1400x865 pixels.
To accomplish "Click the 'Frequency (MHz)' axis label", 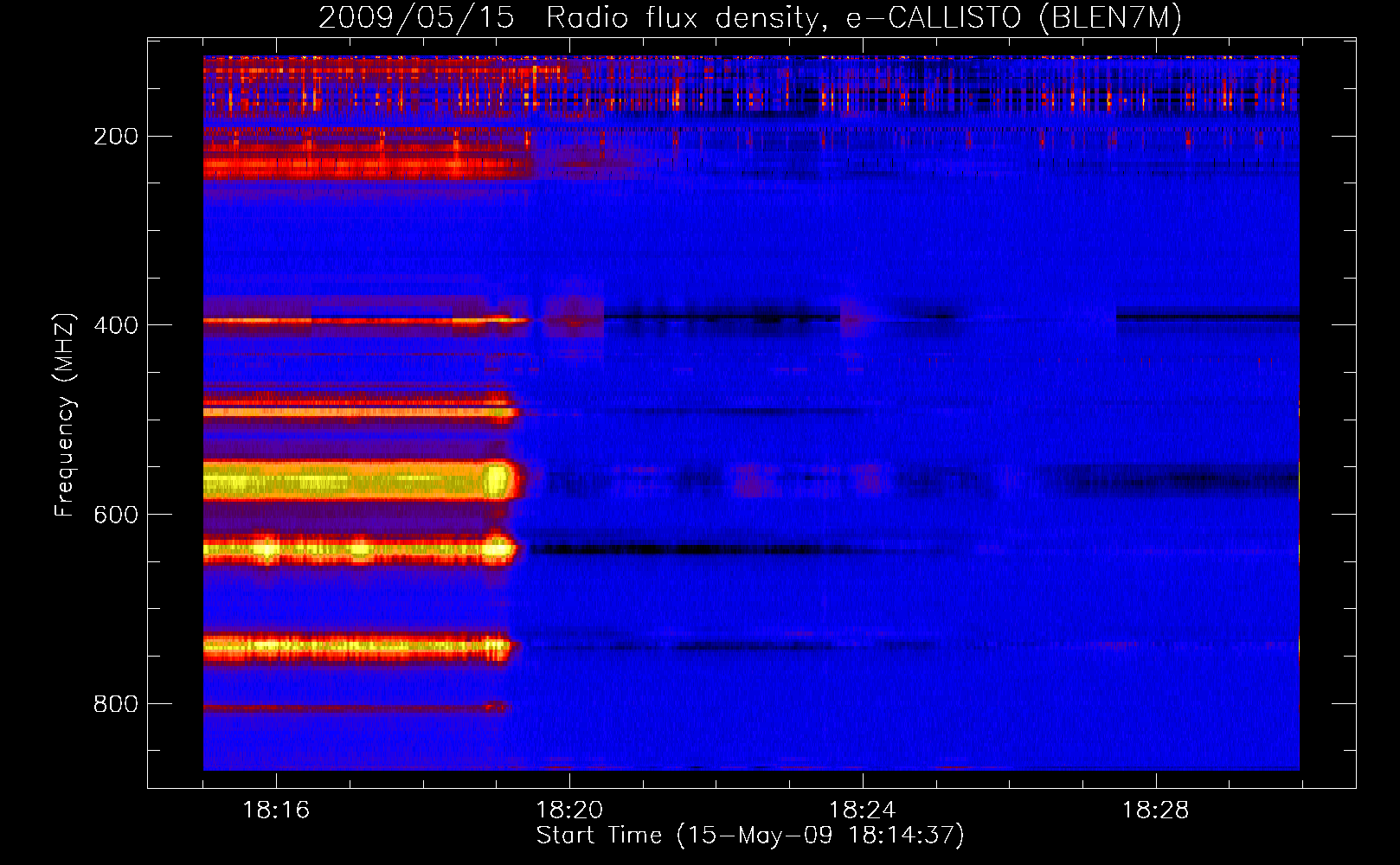I will click(x=65, y=414).
